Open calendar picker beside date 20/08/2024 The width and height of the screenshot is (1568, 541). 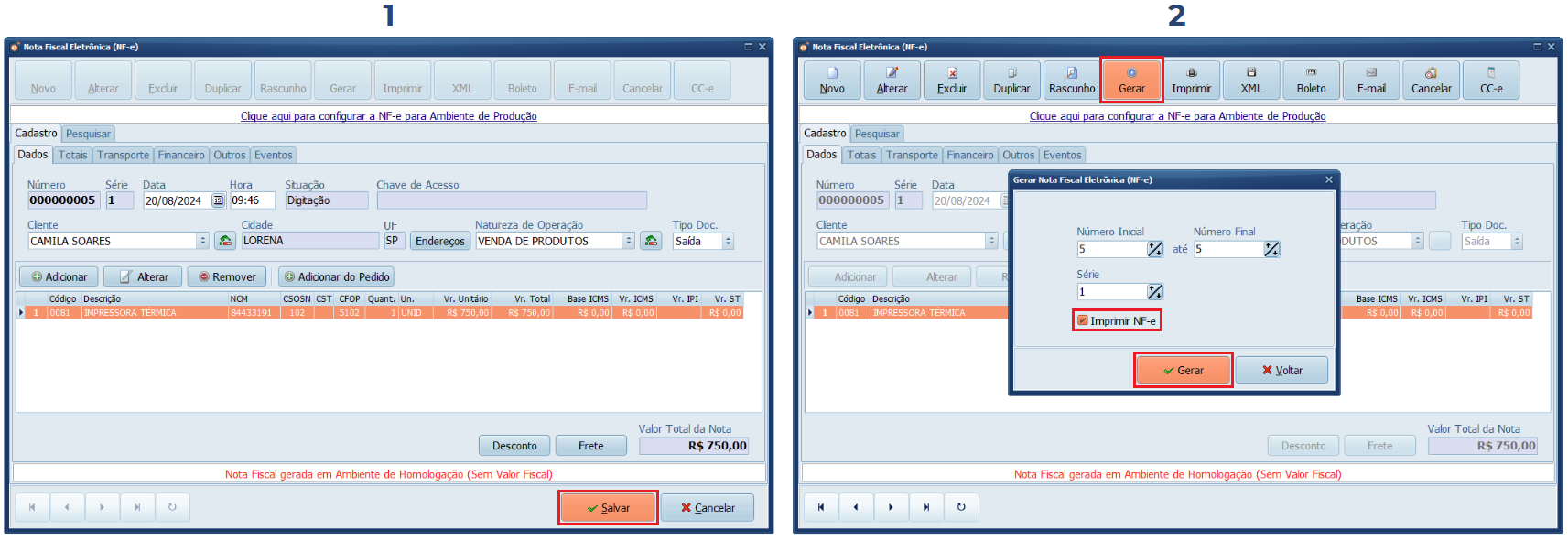pos(218,200)
